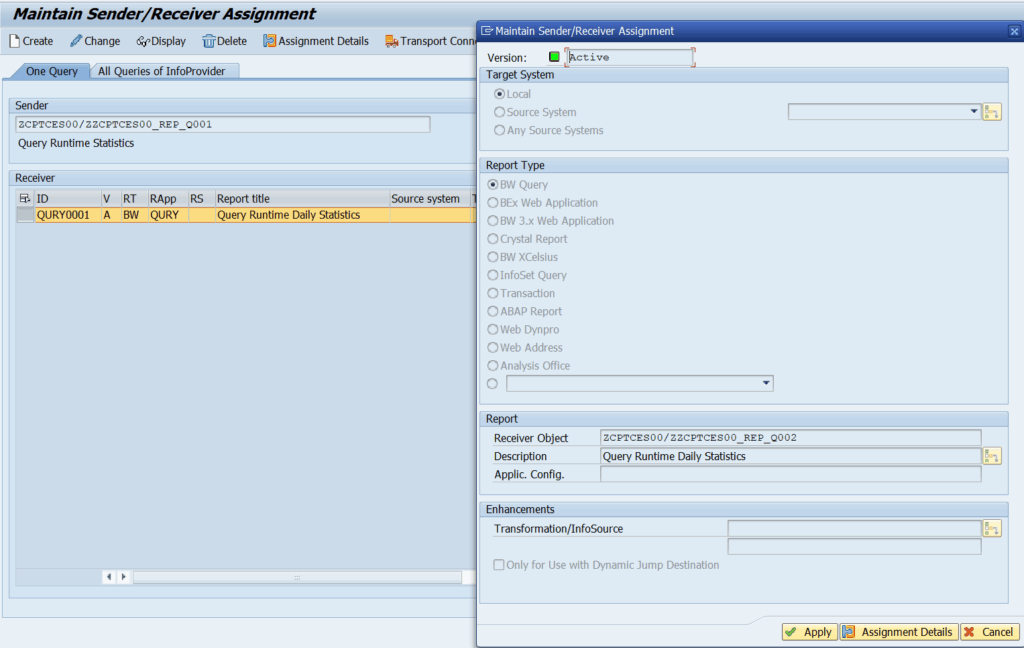The height and width of the screenshot is (648, 1024).
Task: Click the Display glasses icon
Action: click(x=142, y=41)
